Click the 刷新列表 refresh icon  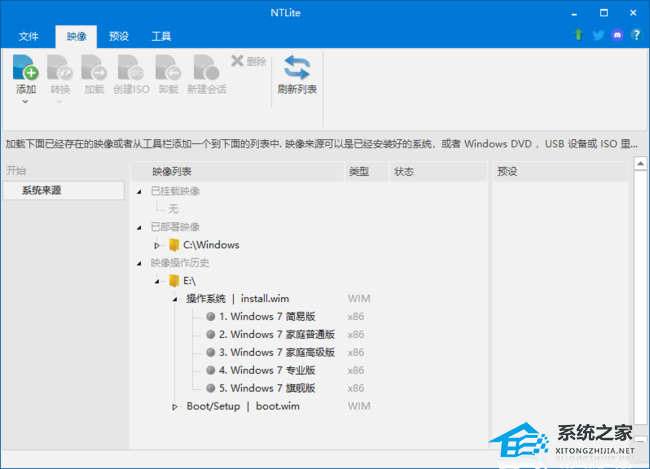(297, 67)
